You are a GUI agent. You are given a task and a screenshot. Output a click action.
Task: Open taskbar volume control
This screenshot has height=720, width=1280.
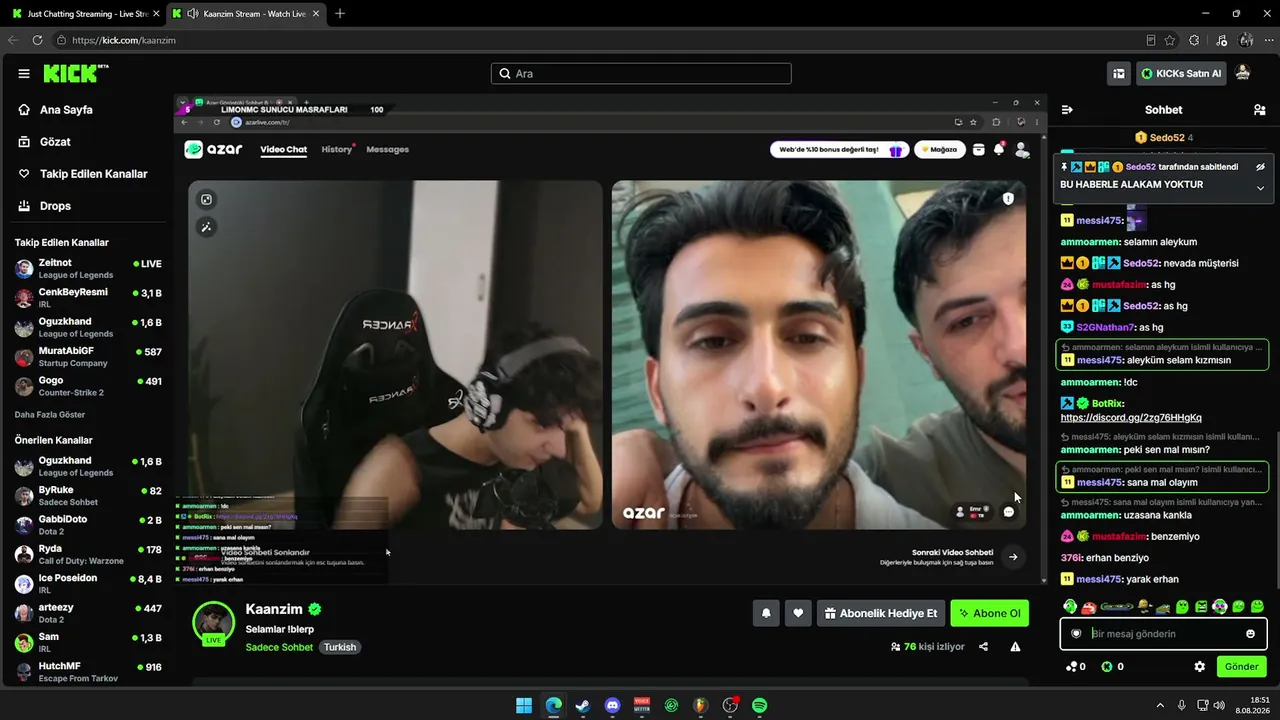(1219, 706)
